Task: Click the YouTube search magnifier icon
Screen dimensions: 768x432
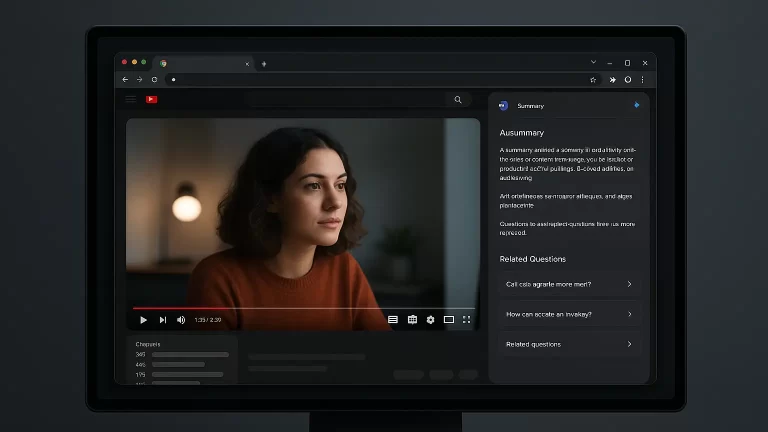Action: click(x=458, y=100)
